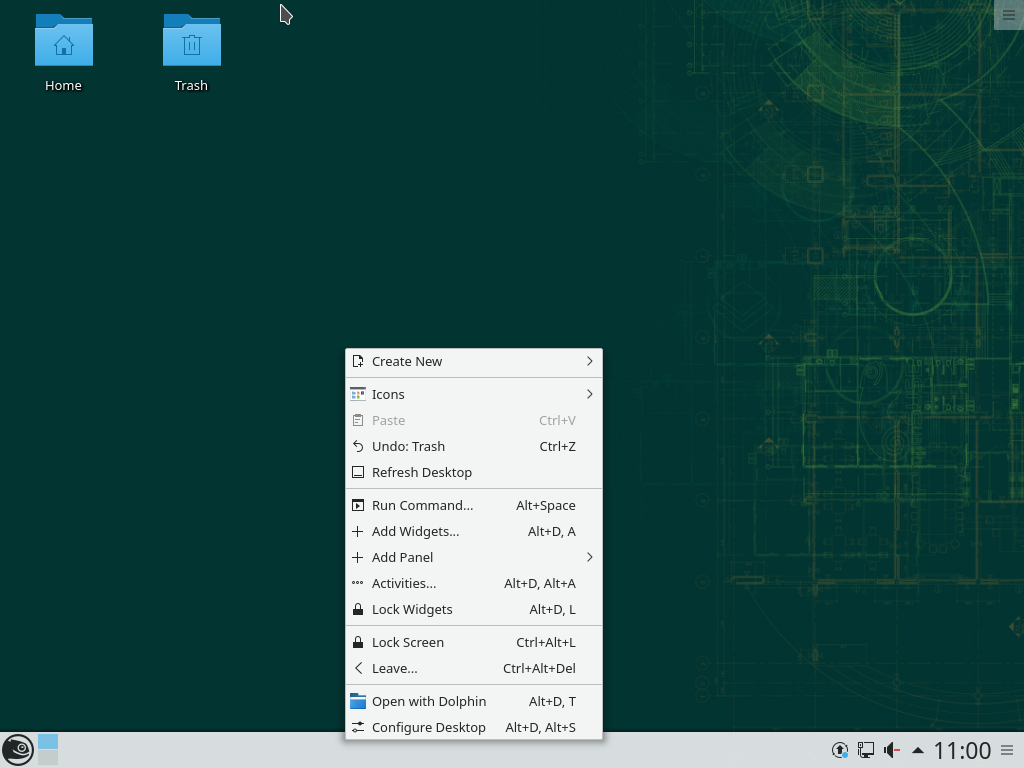Viewport: 1024px width, 768px height.
Task: Show hidden system tray icons arrow
Action: [917, 750]
